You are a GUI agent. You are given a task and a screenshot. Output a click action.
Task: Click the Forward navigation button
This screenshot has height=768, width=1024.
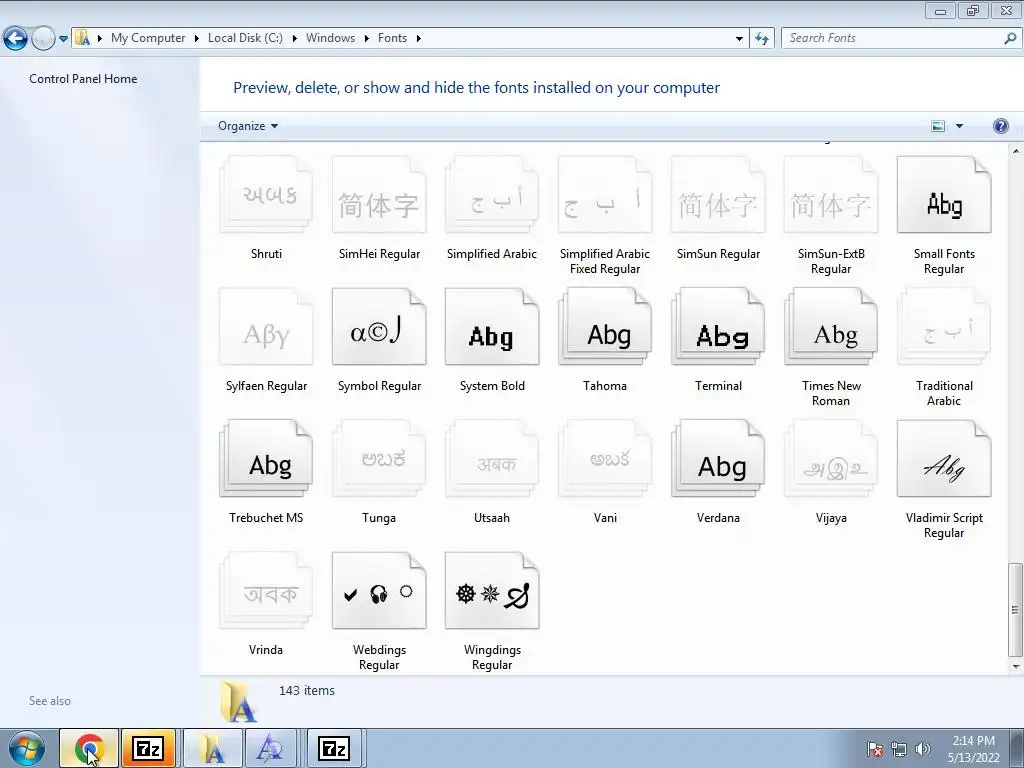(43, 39)
